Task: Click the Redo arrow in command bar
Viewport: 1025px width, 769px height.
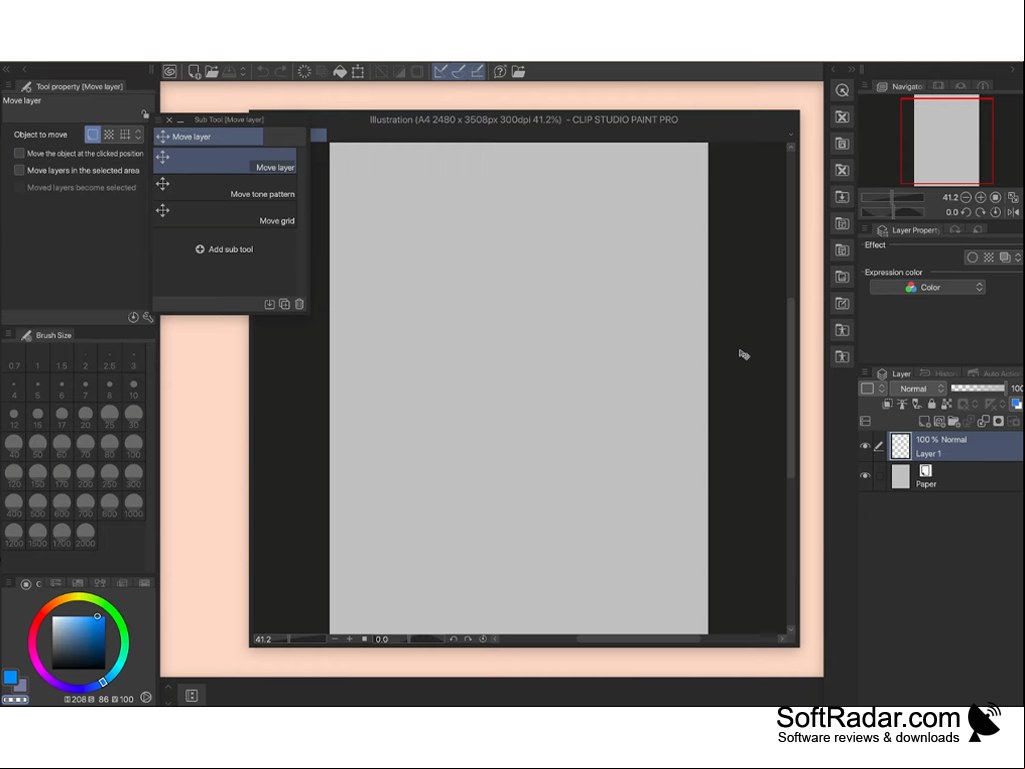Action: coord(280,71)
